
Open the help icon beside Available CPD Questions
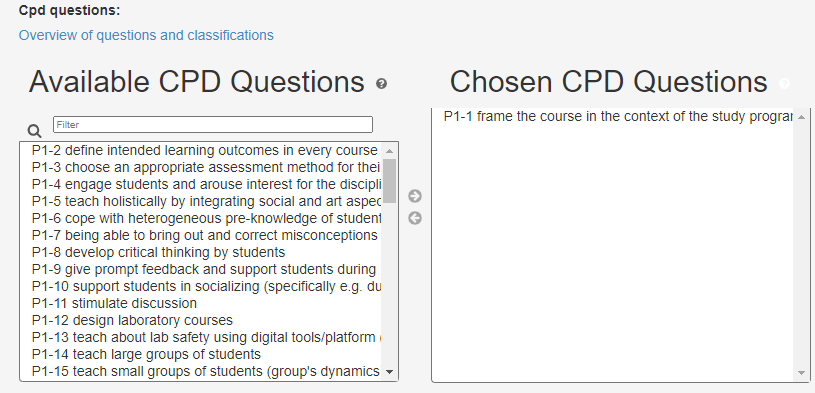coord(382,84)
